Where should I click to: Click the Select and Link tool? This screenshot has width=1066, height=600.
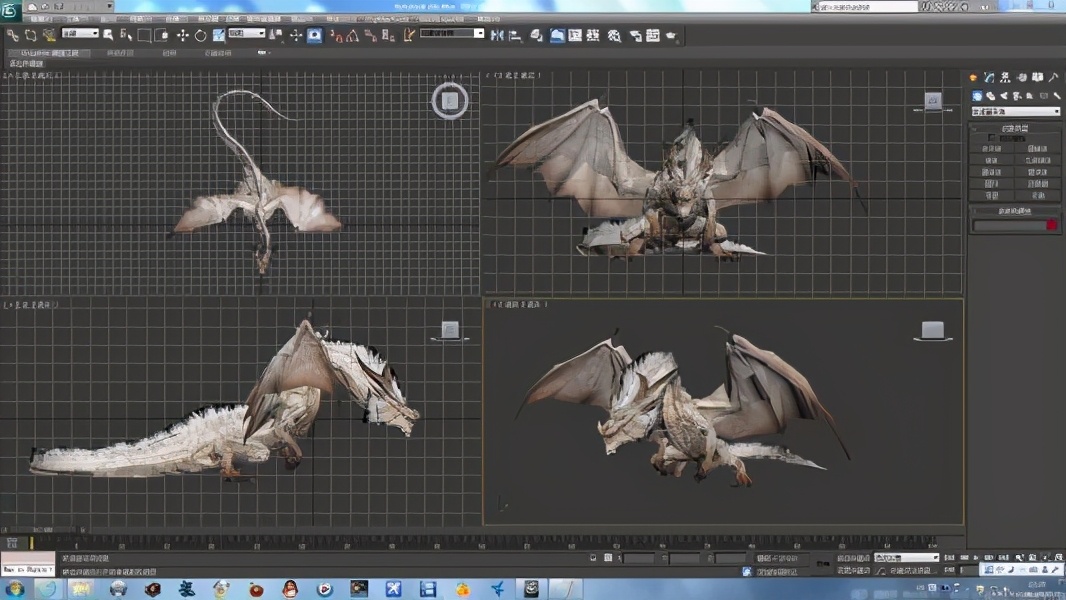tap(12, 35)
